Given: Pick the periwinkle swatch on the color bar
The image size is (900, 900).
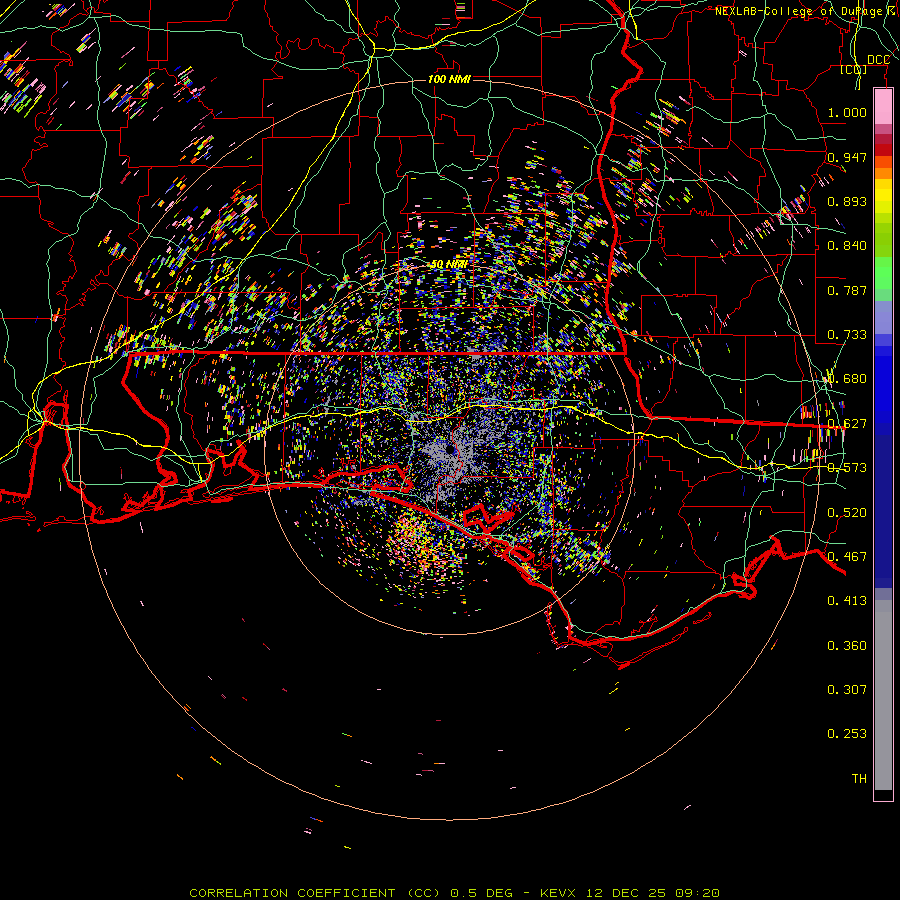Looking at the screenshot, I should [883, 318].
